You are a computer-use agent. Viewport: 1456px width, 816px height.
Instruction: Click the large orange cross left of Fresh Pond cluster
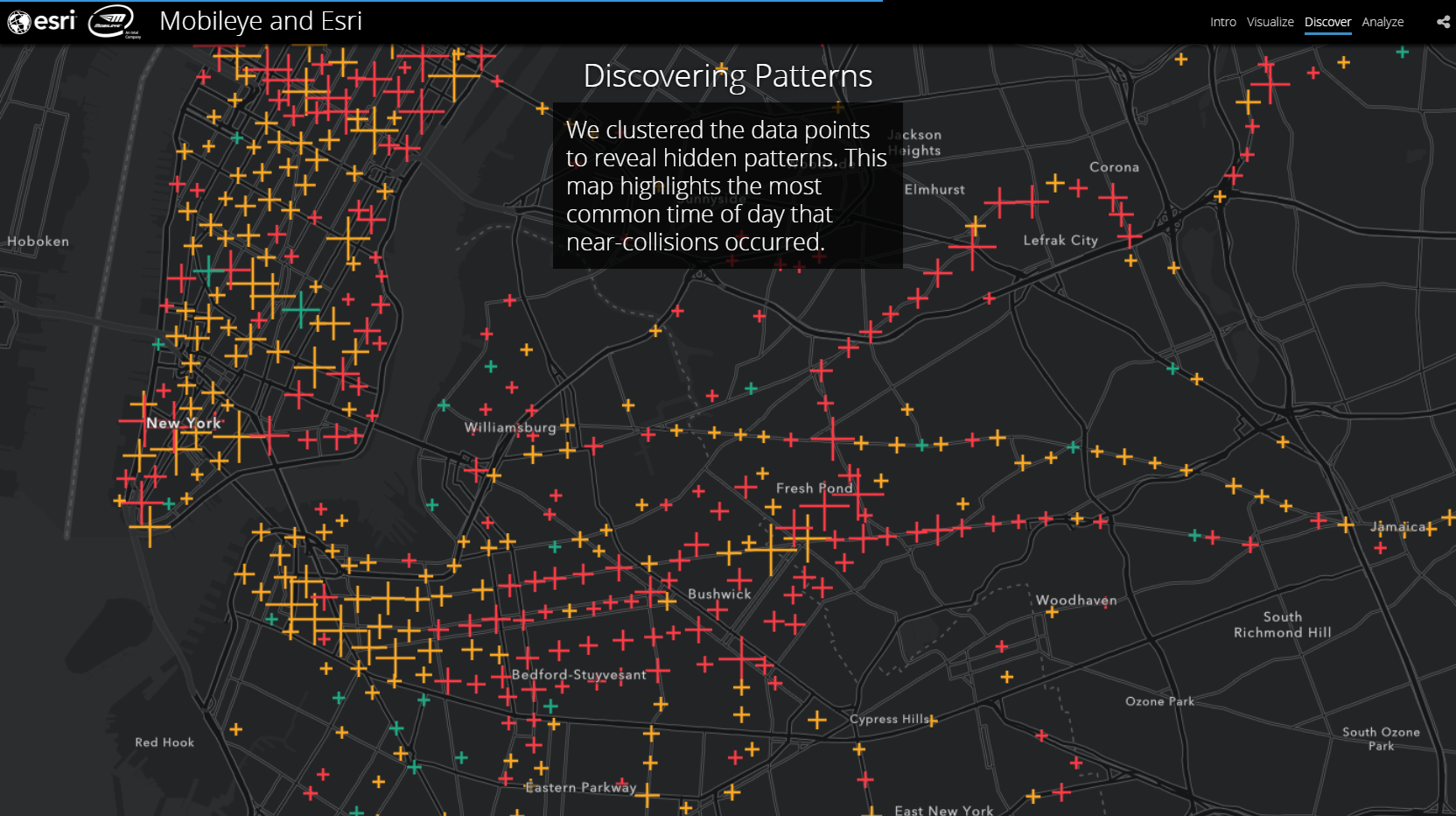click(770, 550)
